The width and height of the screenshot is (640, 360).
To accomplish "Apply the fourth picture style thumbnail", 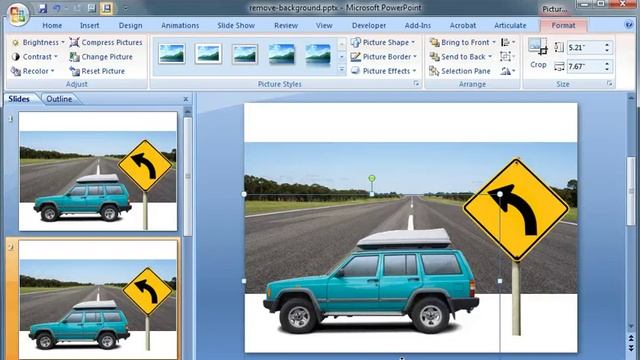I will click(282, 54).
